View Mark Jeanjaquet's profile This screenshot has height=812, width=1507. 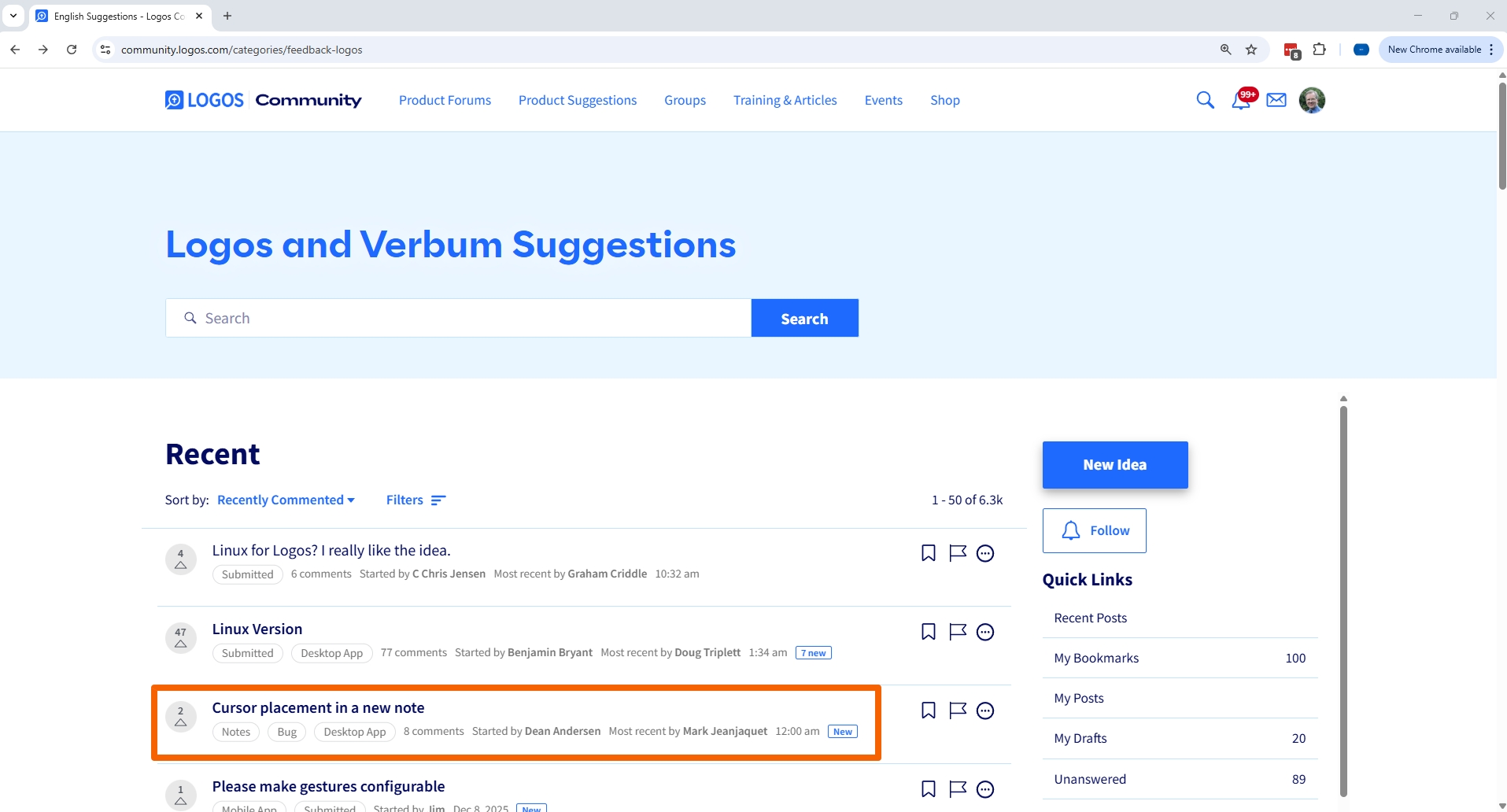tap(725, 732)
